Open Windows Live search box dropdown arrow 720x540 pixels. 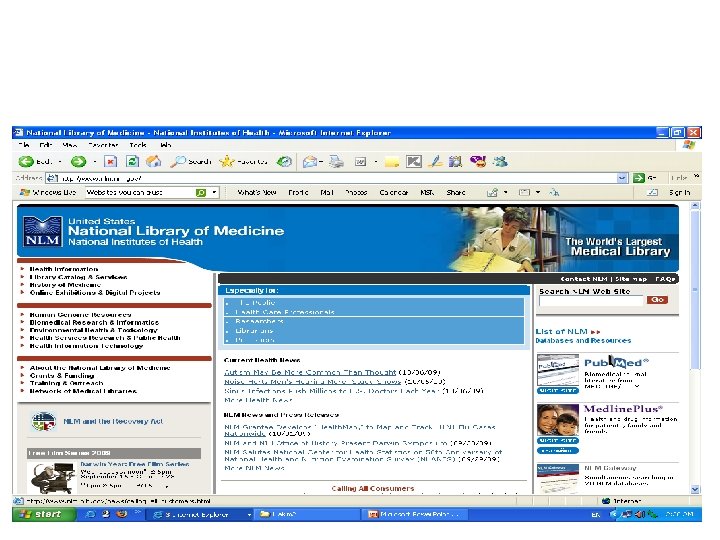click(214, 193)
